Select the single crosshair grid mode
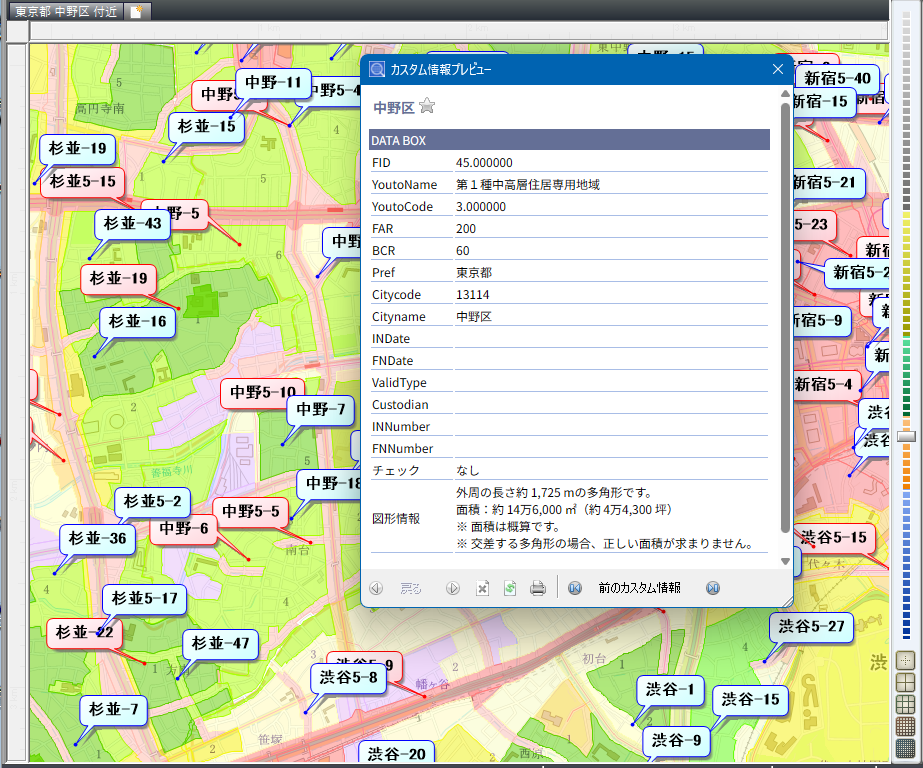923x768 pixels. coord(905,661)
